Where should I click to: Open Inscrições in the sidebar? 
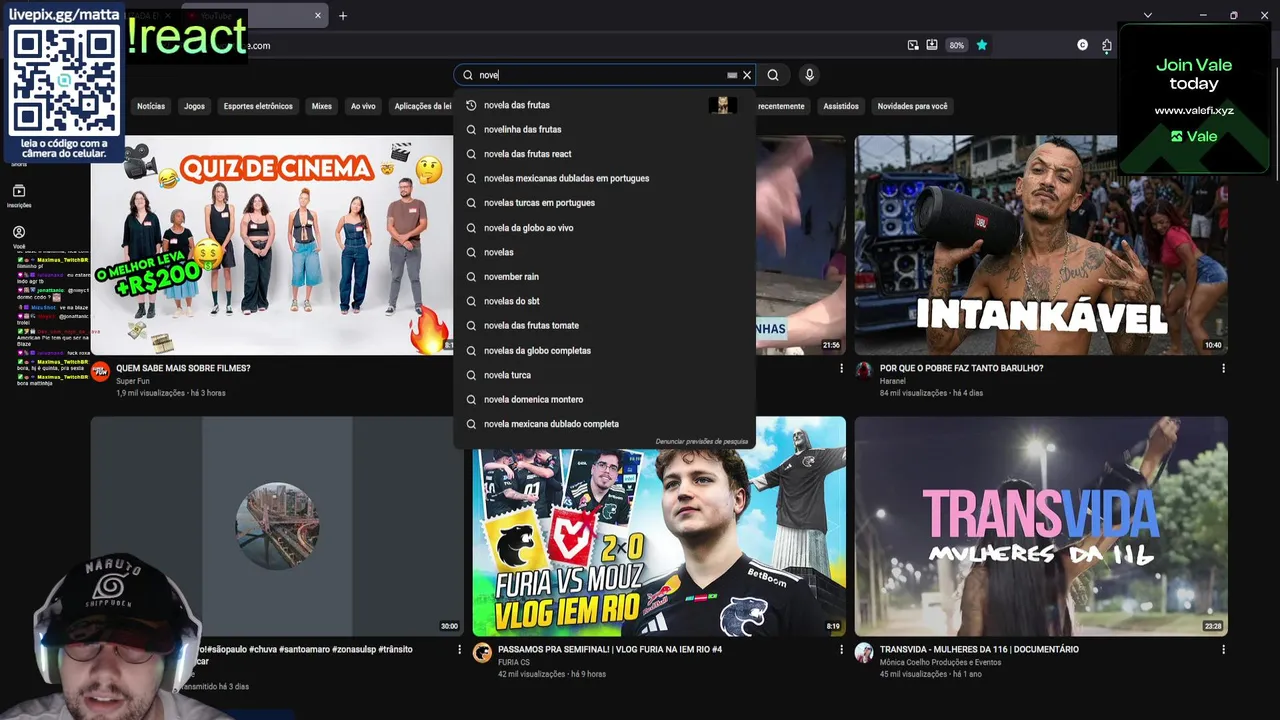(x=19, y=196)
